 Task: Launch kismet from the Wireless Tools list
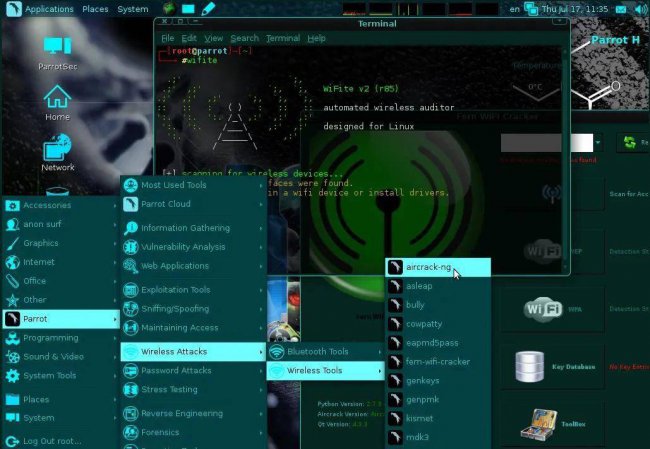(438, 418)
